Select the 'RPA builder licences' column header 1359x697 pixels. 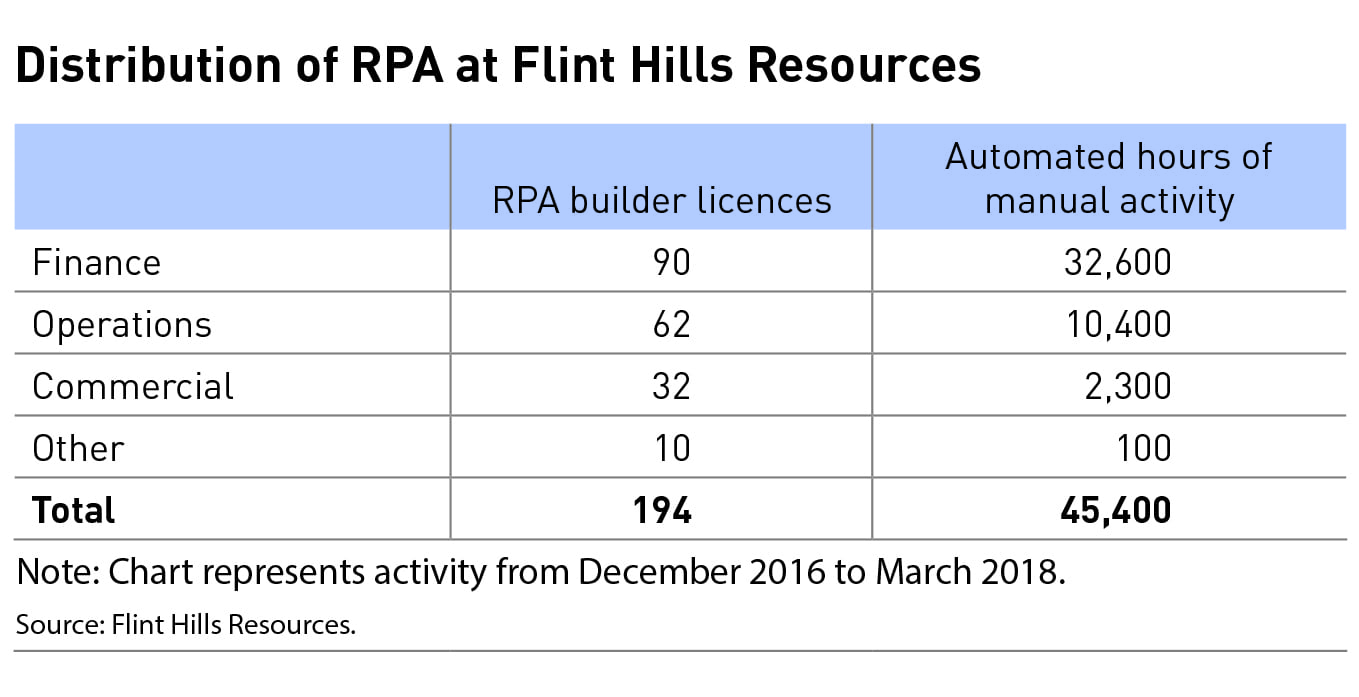pos(662,200)
